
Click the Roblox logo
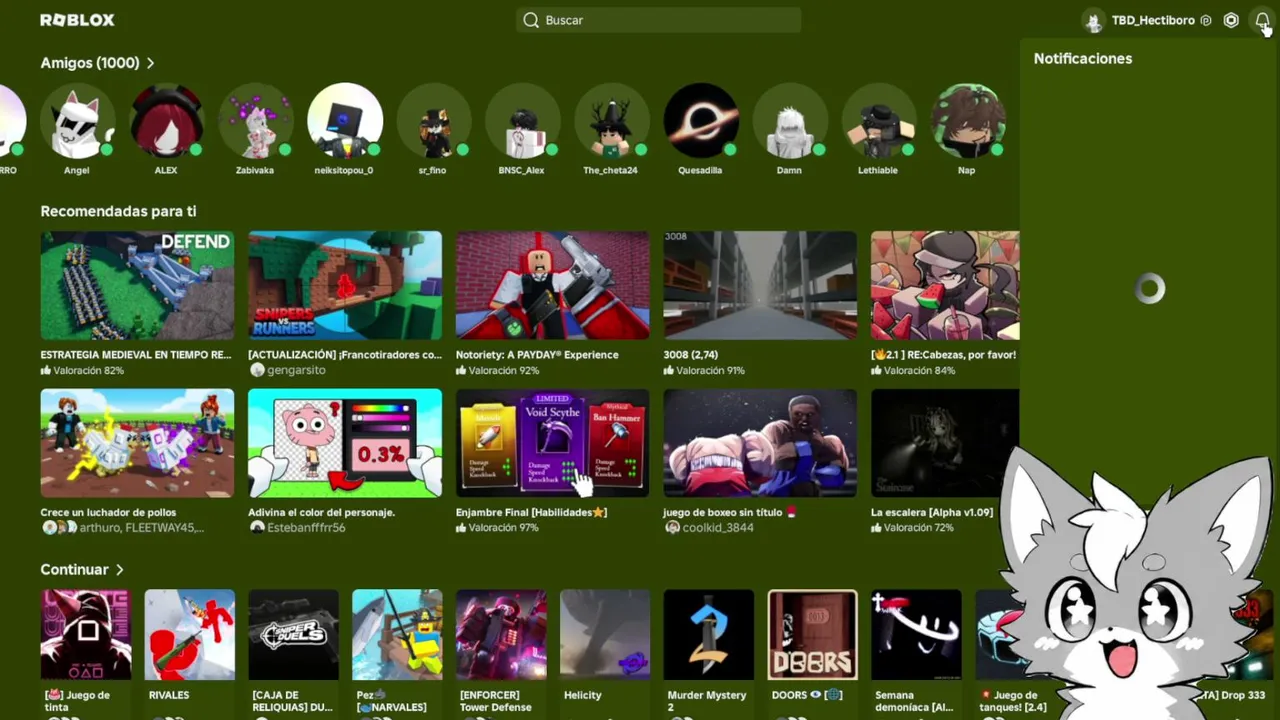(77, 20)
